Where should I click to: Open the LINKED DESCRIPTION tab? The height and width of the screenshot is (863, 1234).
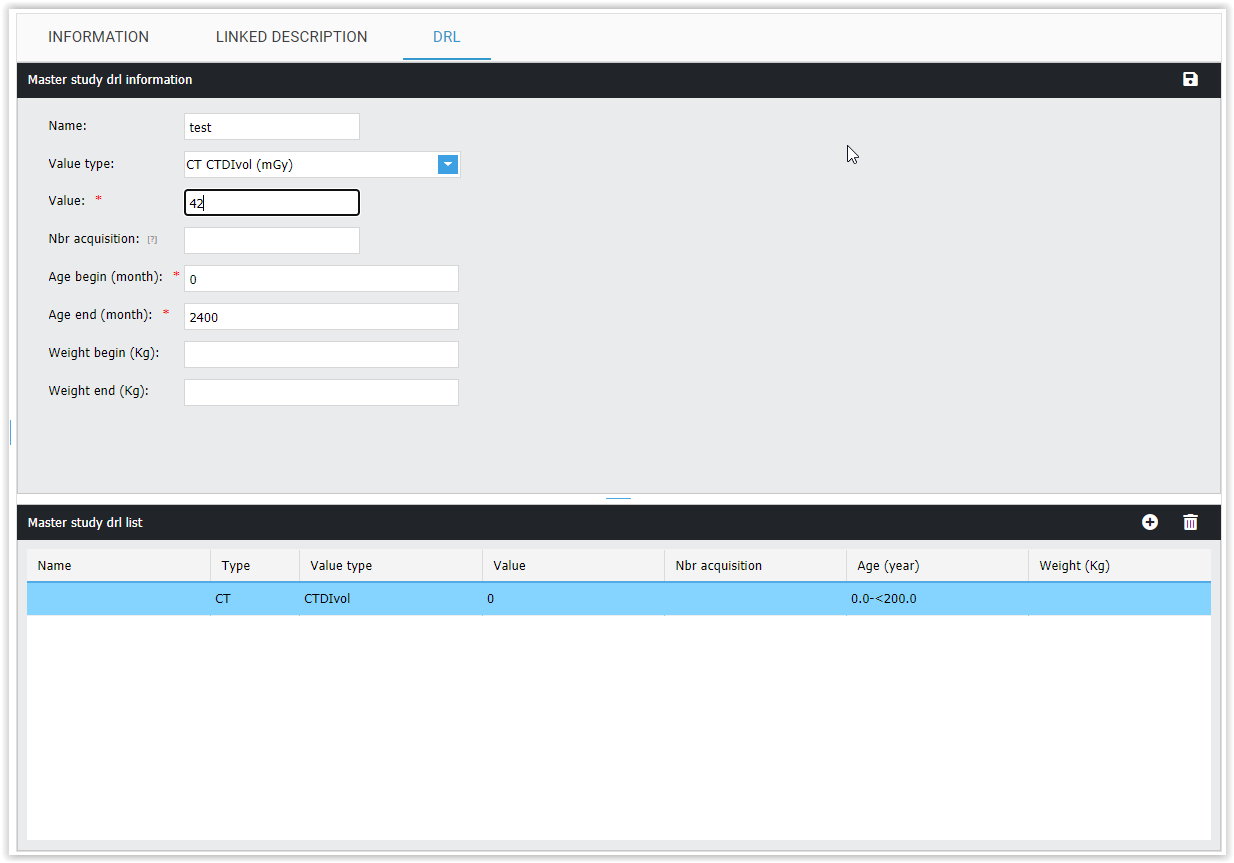point(291,37)
